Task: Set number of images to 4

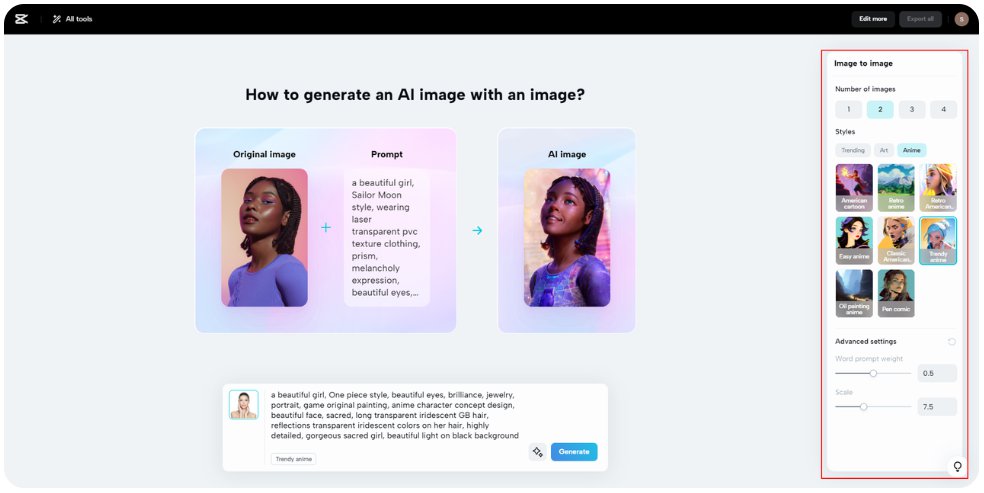Action: point(943,110)
